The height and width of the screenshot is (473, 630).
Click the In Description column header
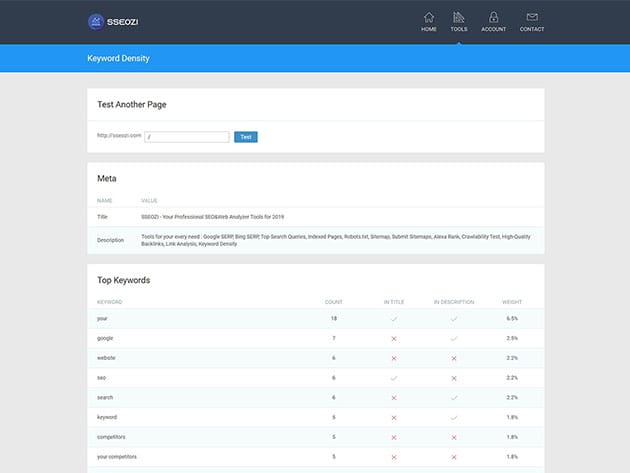pyautogui.click(x=452, y=301)
